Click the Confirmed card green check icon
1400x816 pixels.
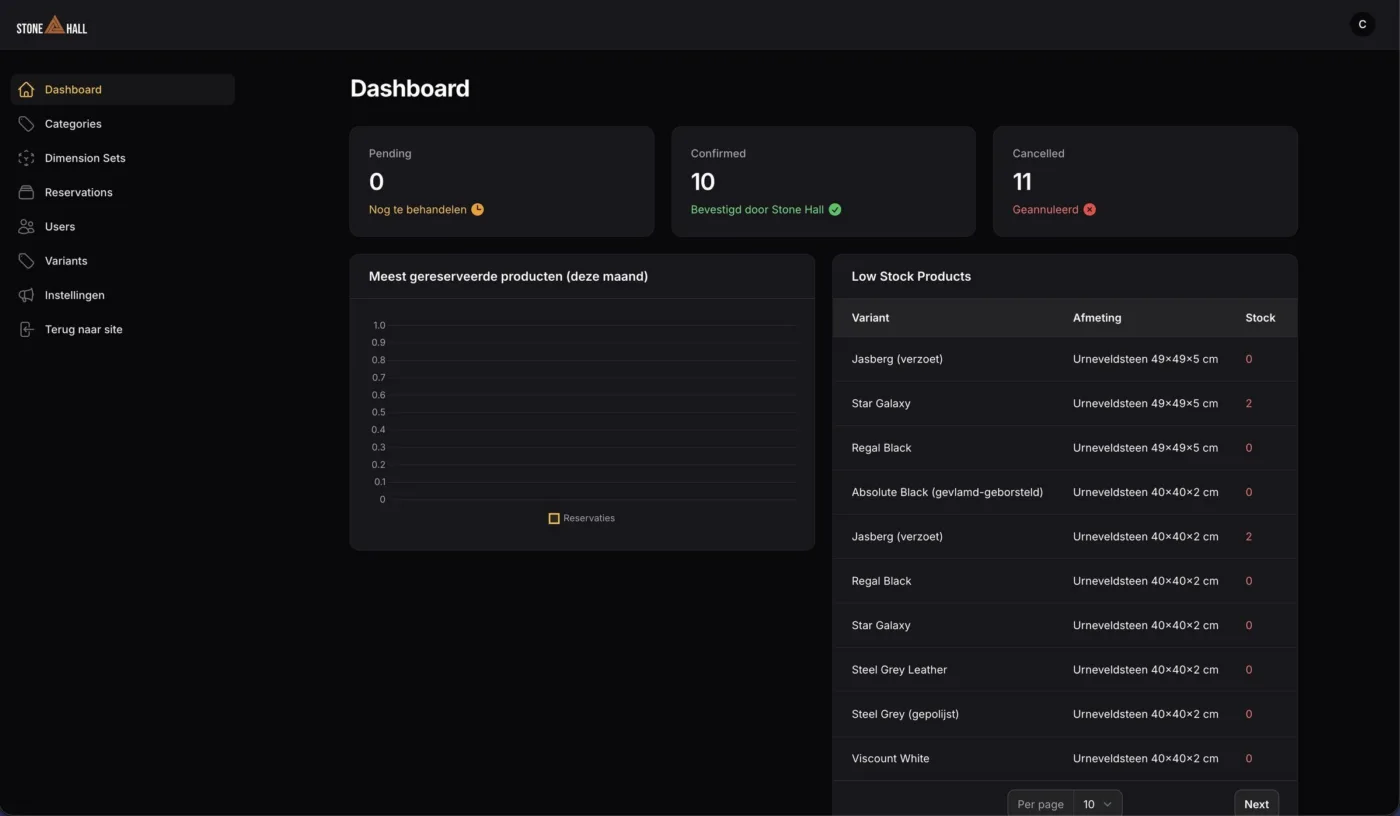(835, 210)
